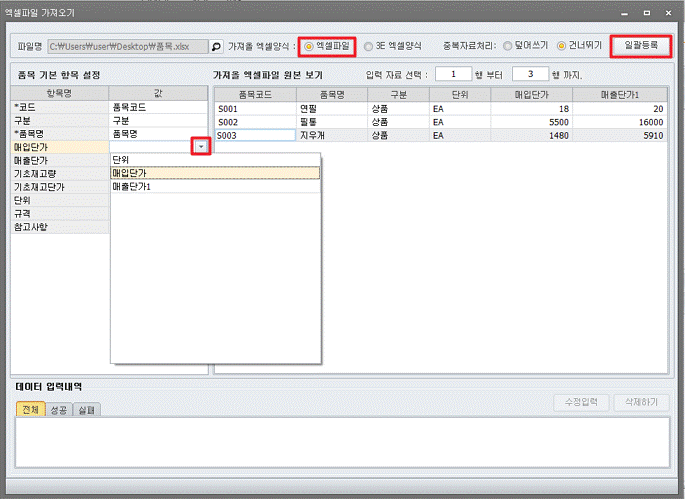Switch to the 성공 tab
This screenshot has height=499, width=685.
58,409
